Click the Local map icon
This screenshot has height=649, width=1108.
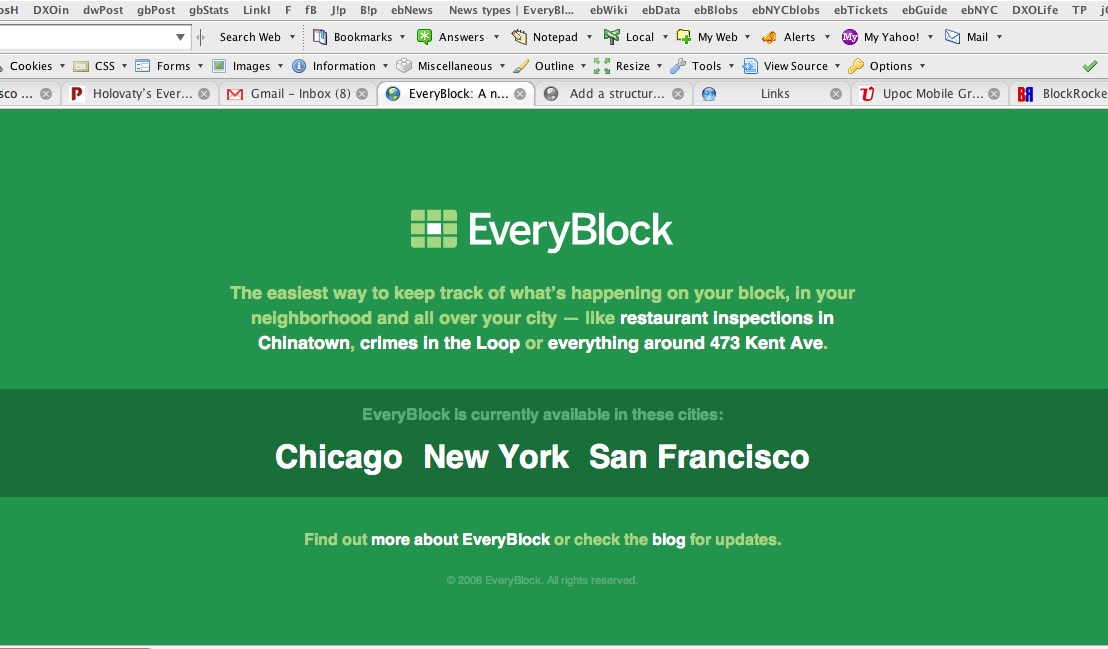(612, 37)
